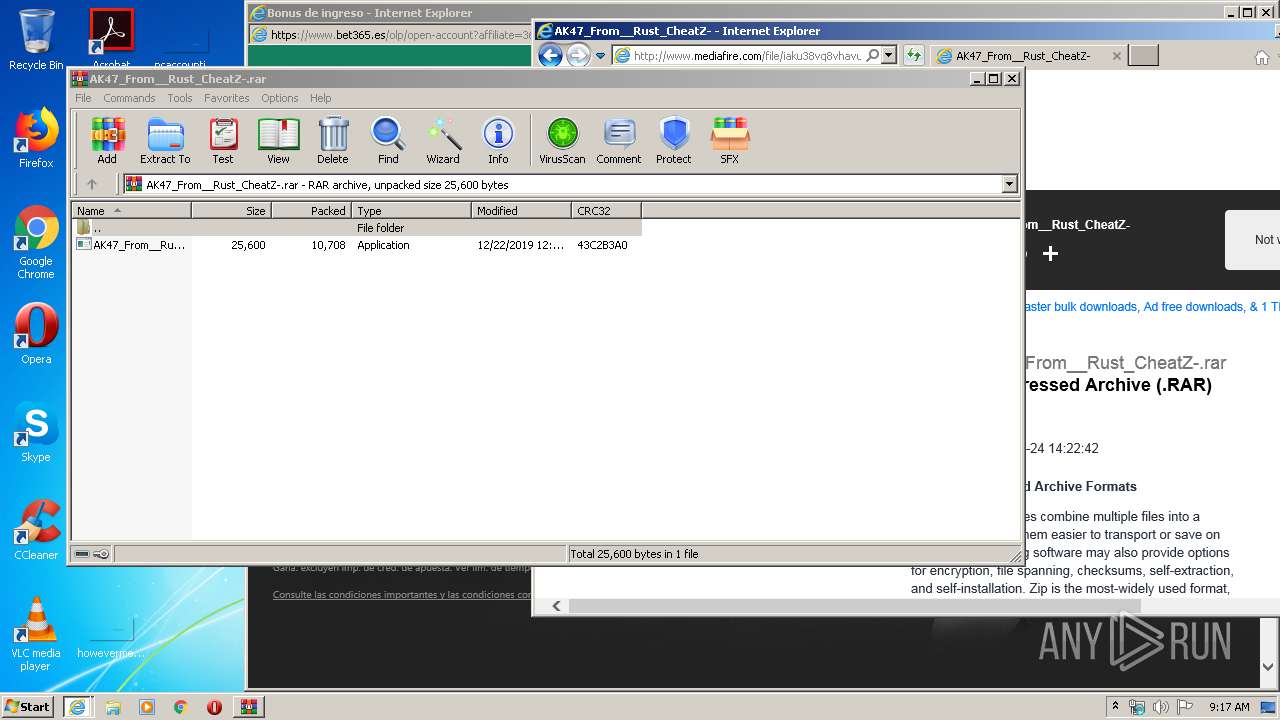Image resolution: width=1280 pixels, height=720 pixels.
Task: Open the WinRAR Help menu
Action: click(320, 98)
